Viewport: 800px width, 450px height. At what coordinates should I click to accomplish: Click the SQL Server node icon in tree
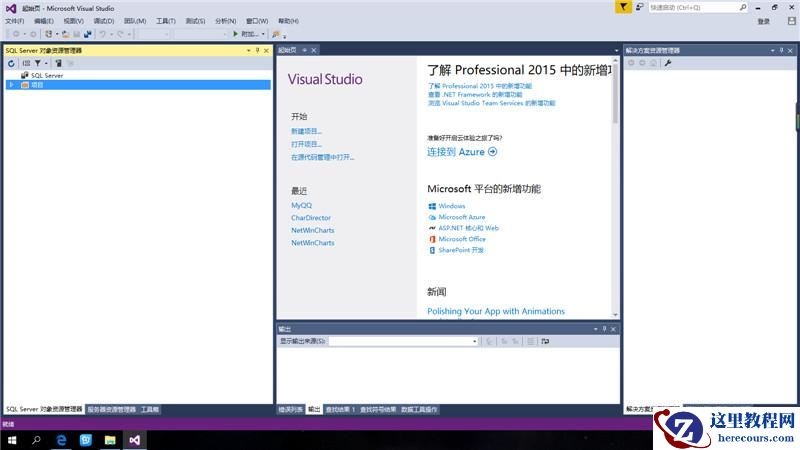24,75
